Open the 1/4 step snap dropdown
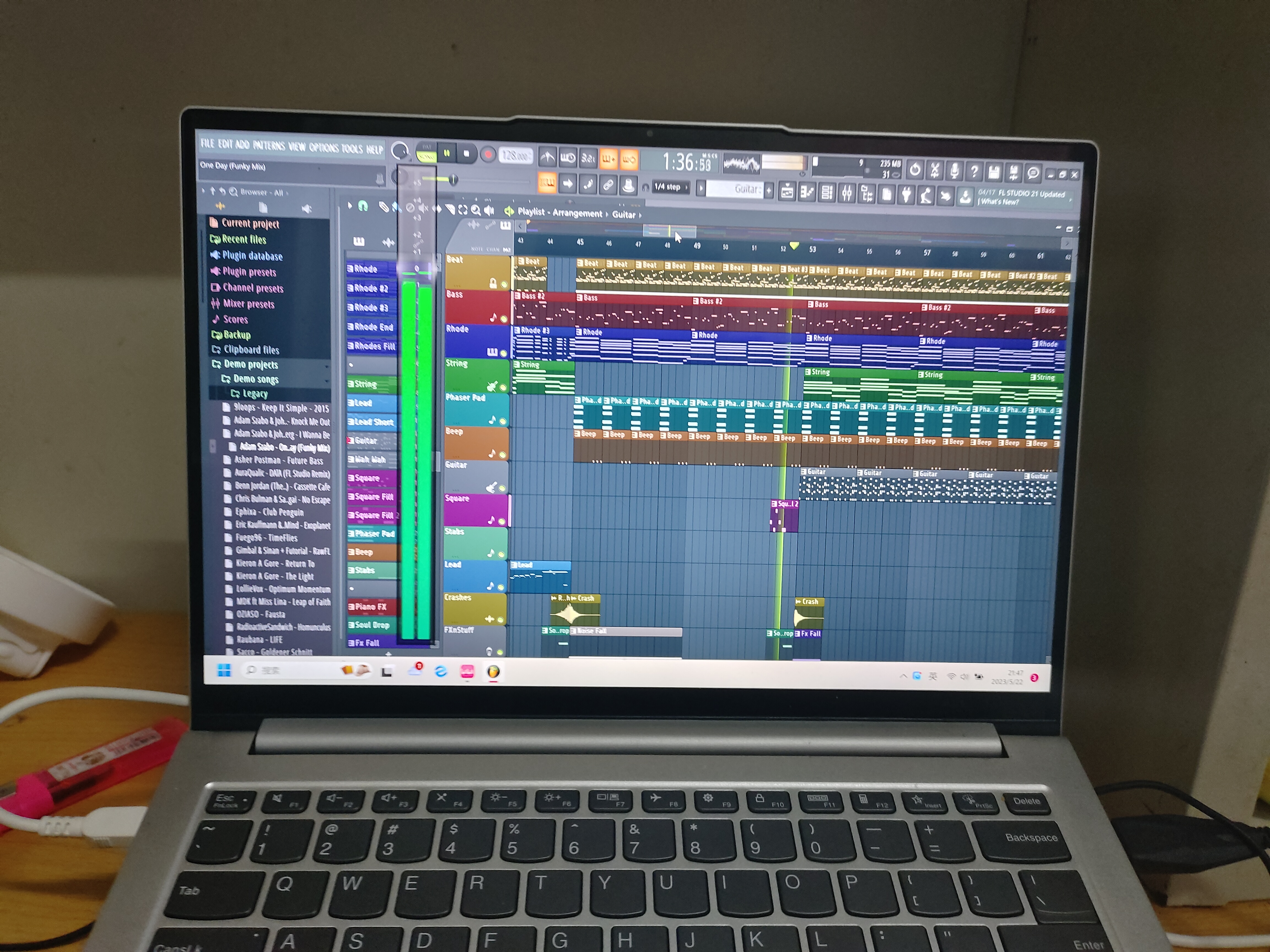This screenshot has width=1270, height=952. point(670,186)
